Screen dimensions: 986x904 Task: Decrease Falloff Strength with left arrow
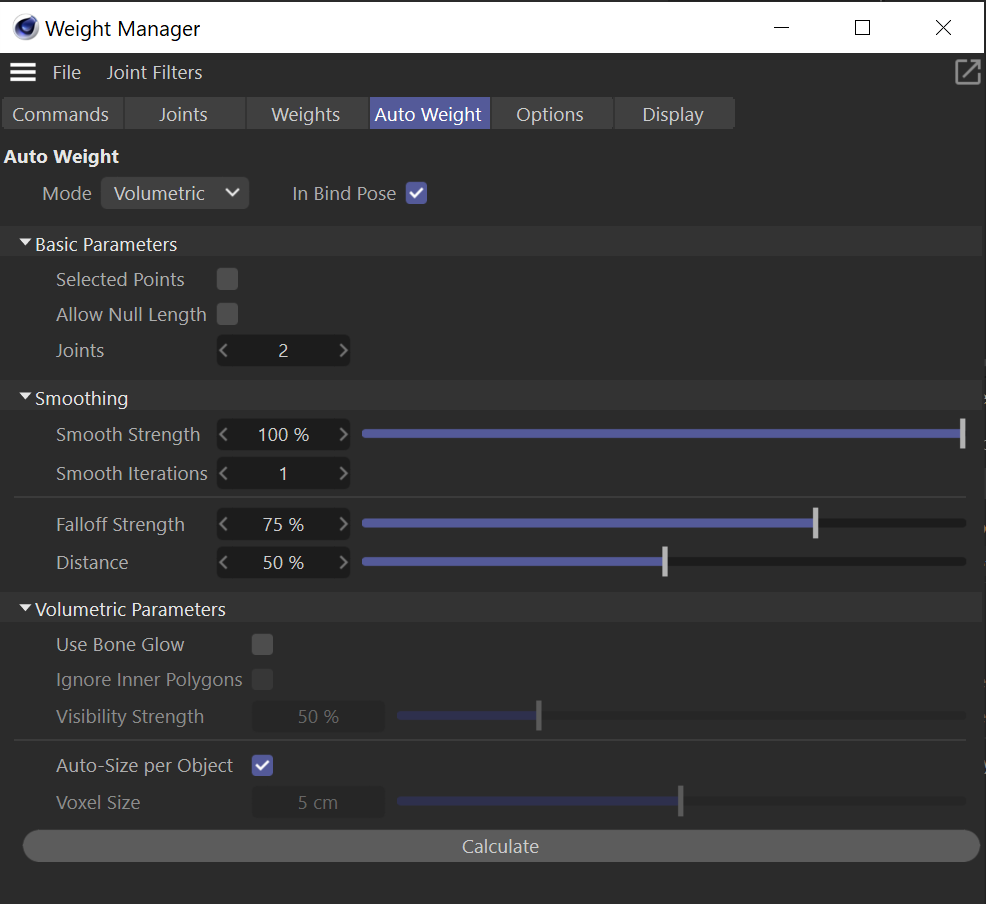coord(224,525)
